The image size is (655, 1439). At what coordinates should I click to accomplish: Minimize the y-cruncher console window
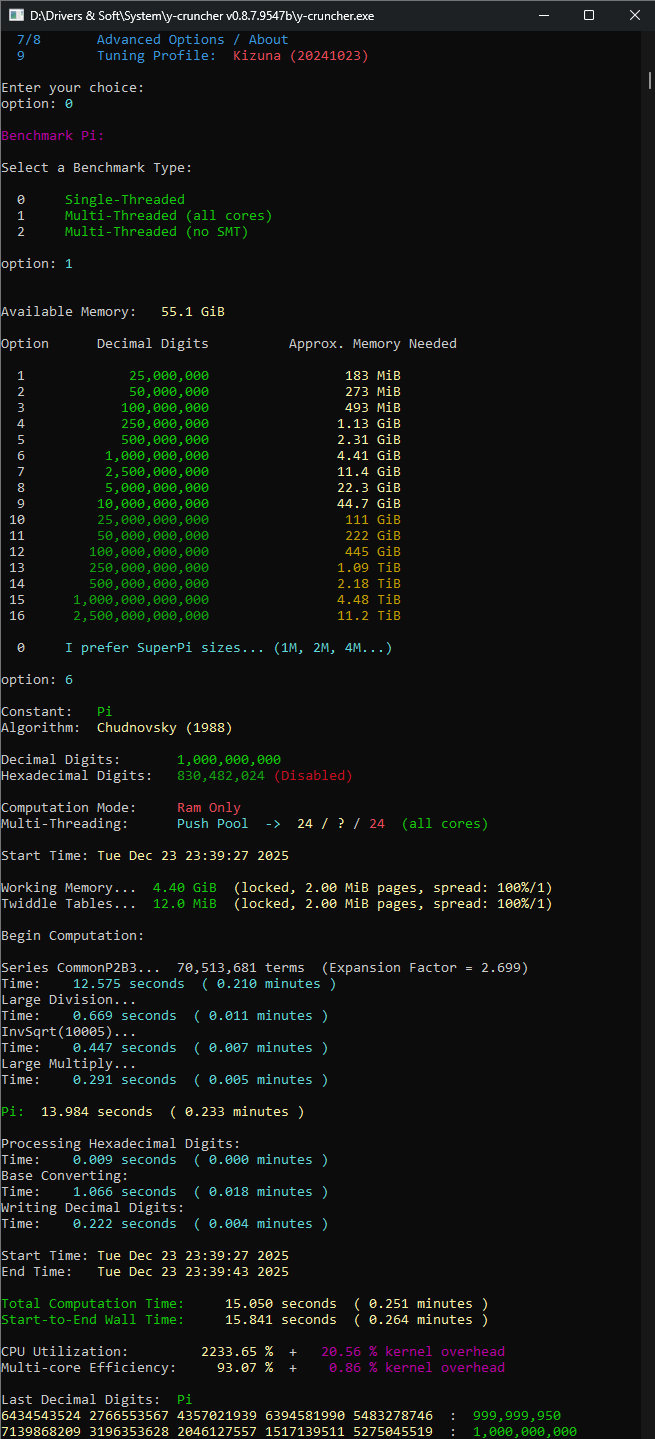(x=544, y=15)
